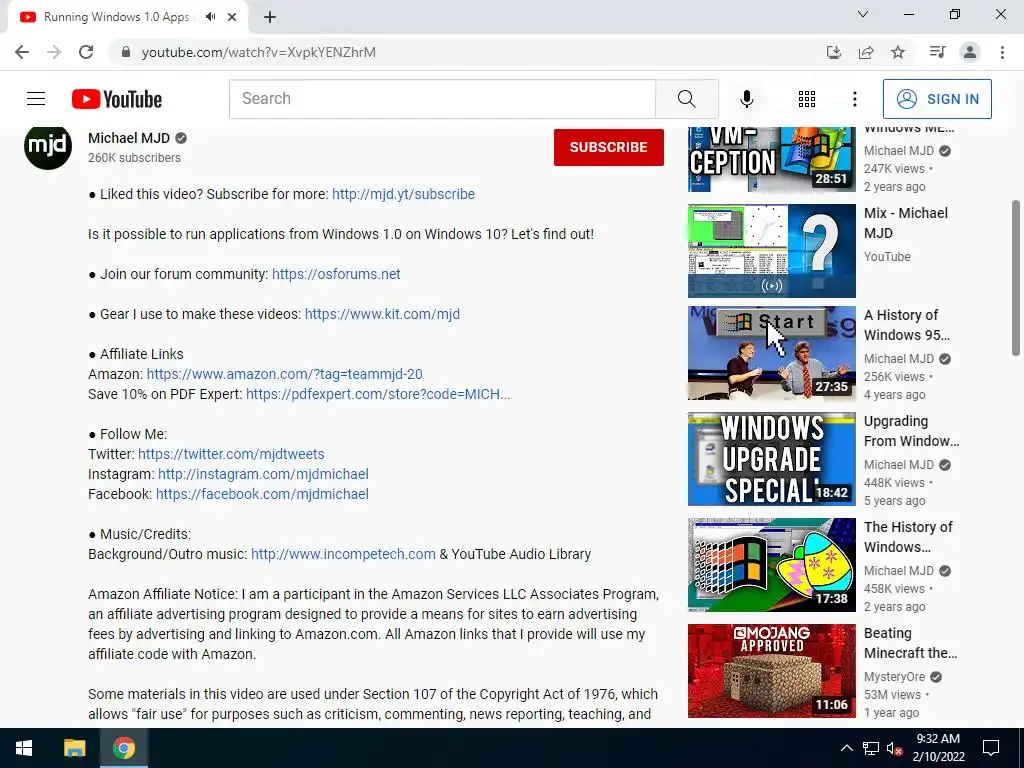This screenshot has height=768, width=1024.
Task: Start voice search with microphone icon
Action: point(746,99)
